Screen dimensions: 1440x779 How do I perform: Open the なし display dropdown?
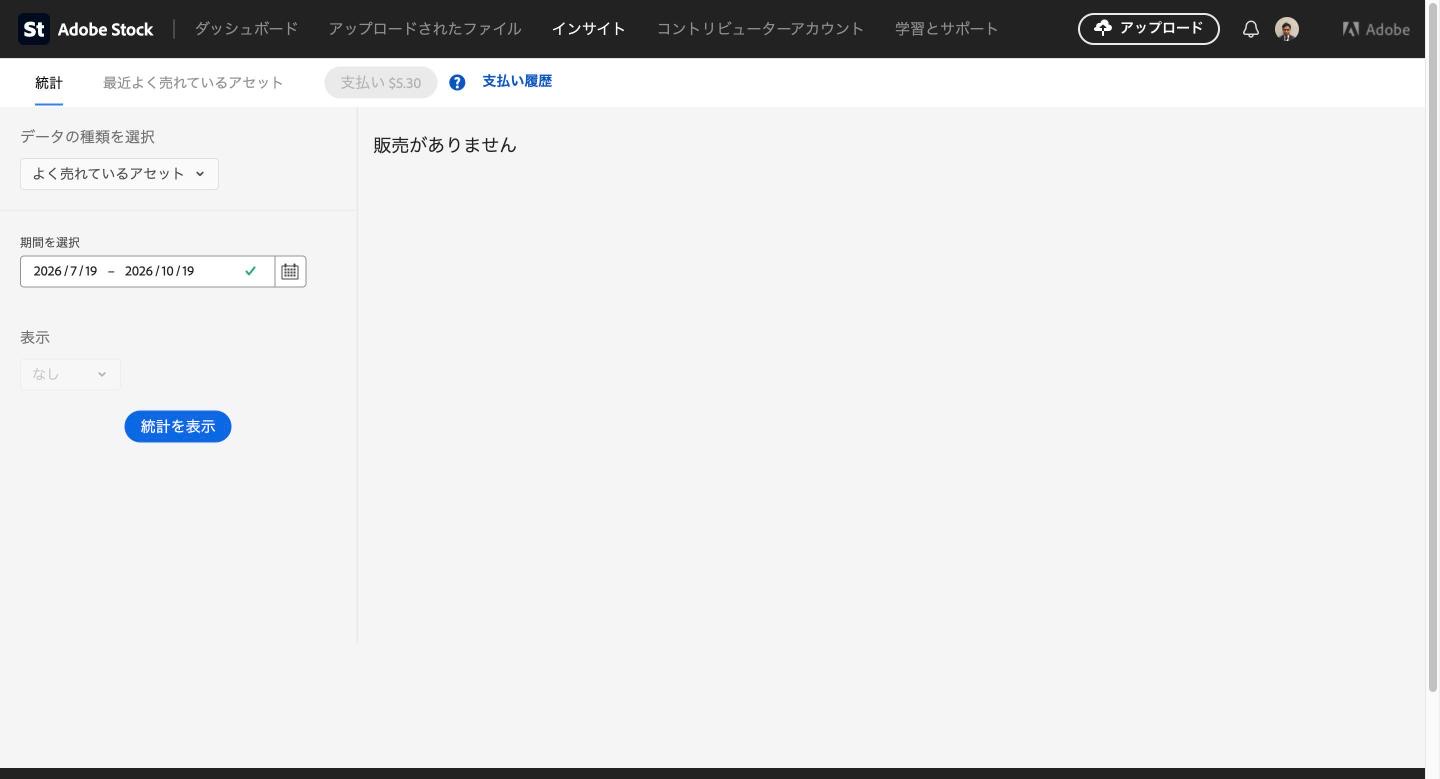70,374
